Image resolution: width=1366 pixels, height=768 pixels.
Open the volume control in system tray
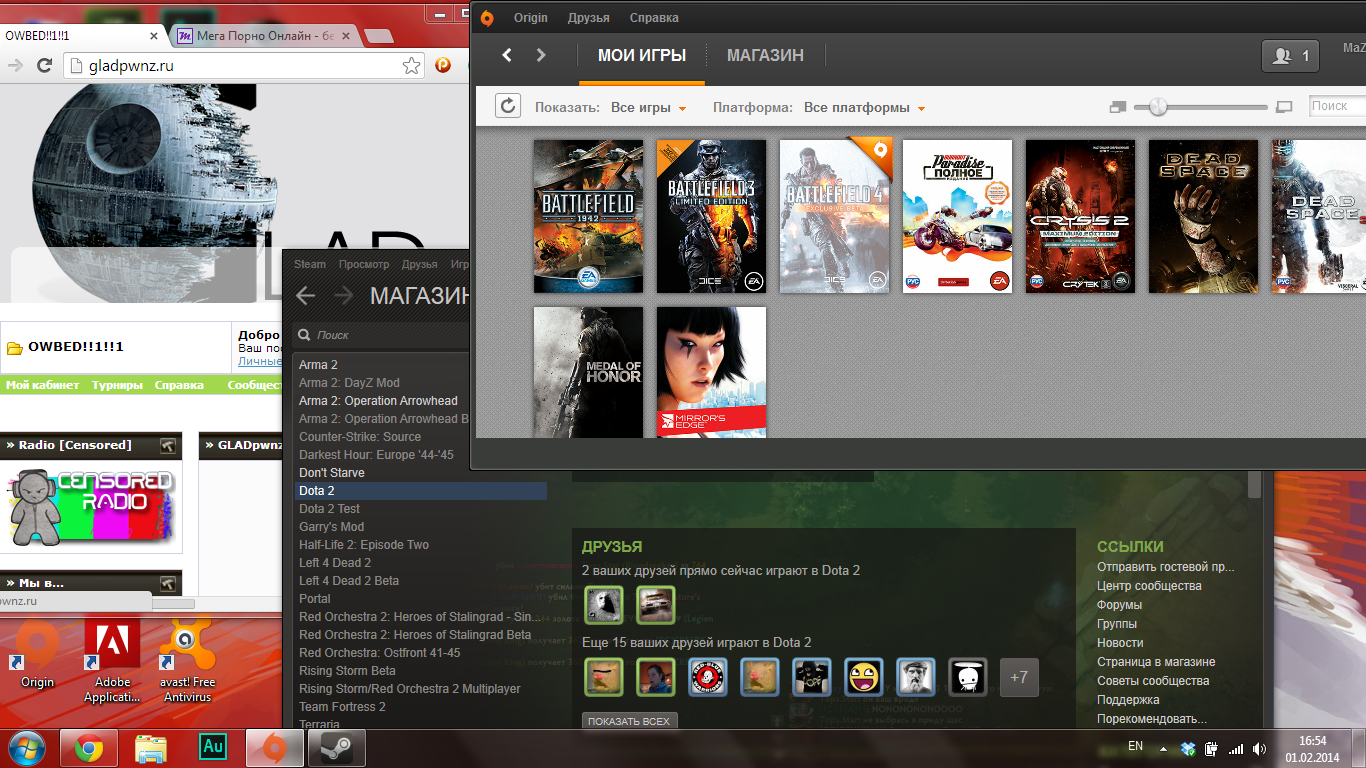(1259, 748)
